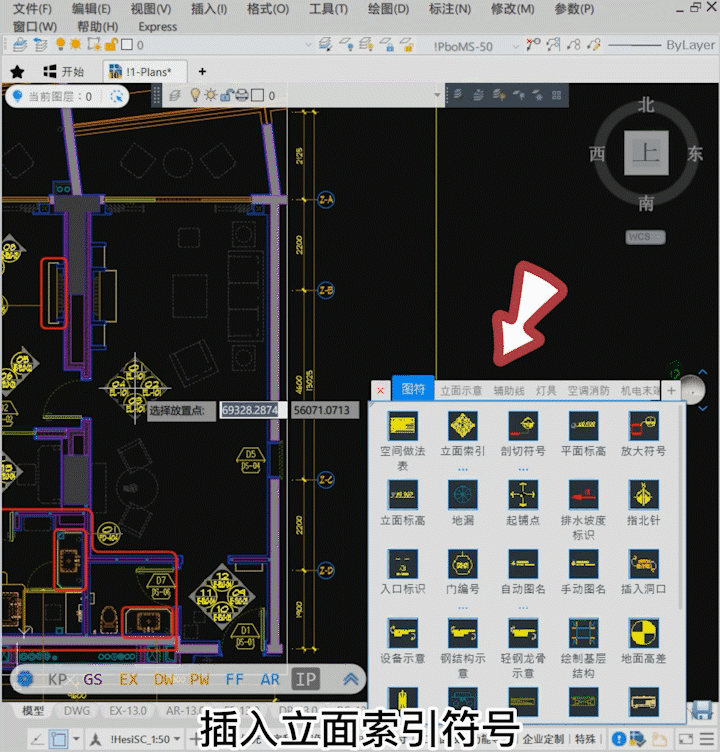The height and width of the screenshot is (752, 720).
Task: Open dropdown arrow beside status bar snap icon
Action: coord(76,739)
